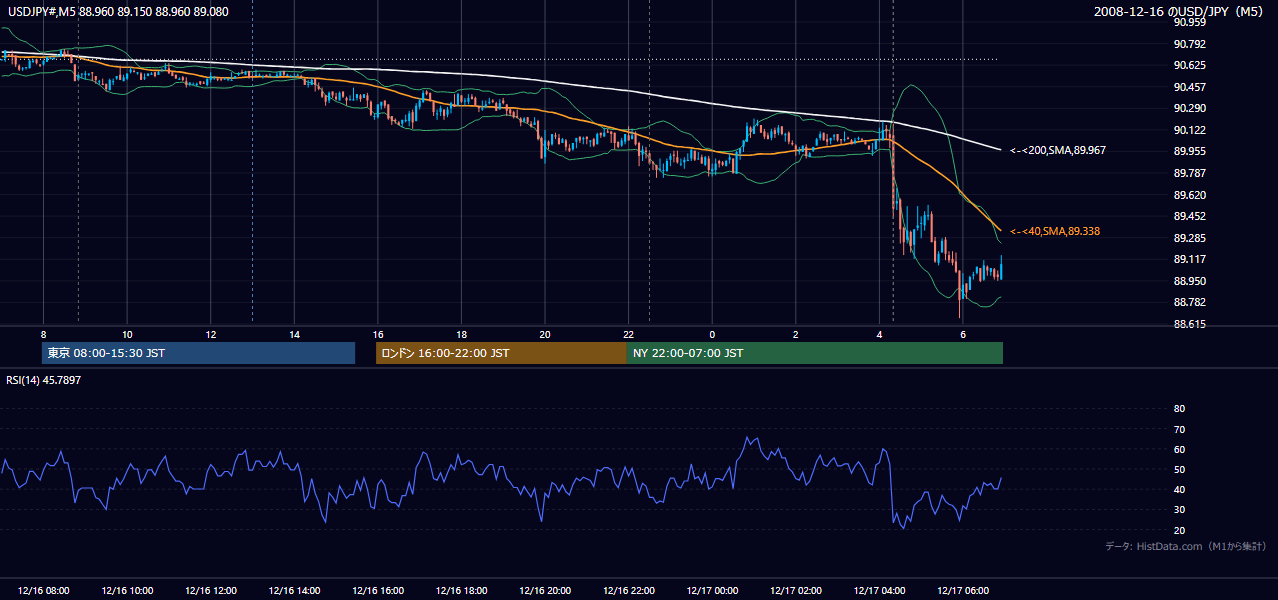Click price axis label 89.787

click(x=1189, y=173)
